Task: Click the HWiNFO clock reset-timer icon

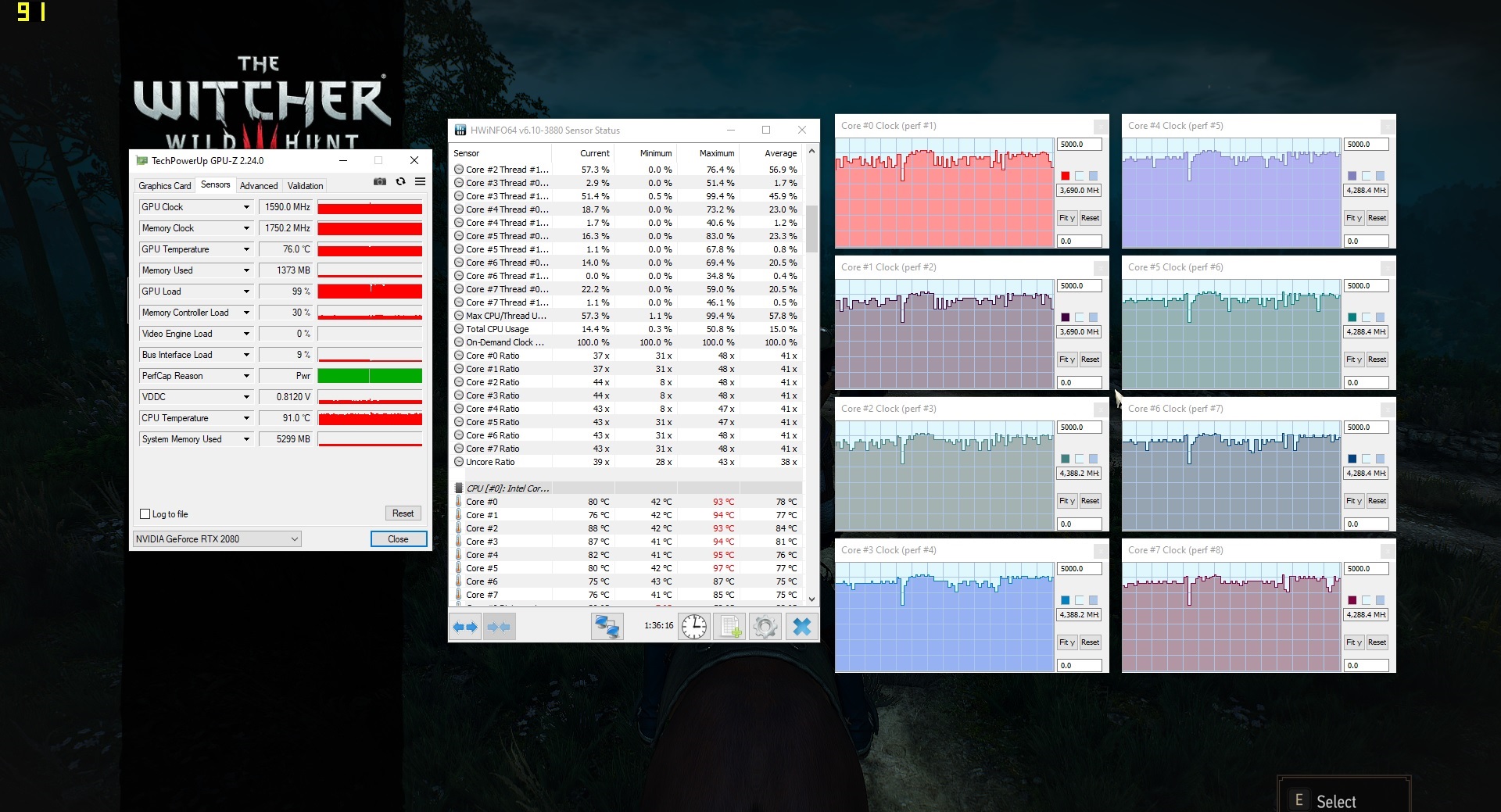Action: (x=694, y=627)
